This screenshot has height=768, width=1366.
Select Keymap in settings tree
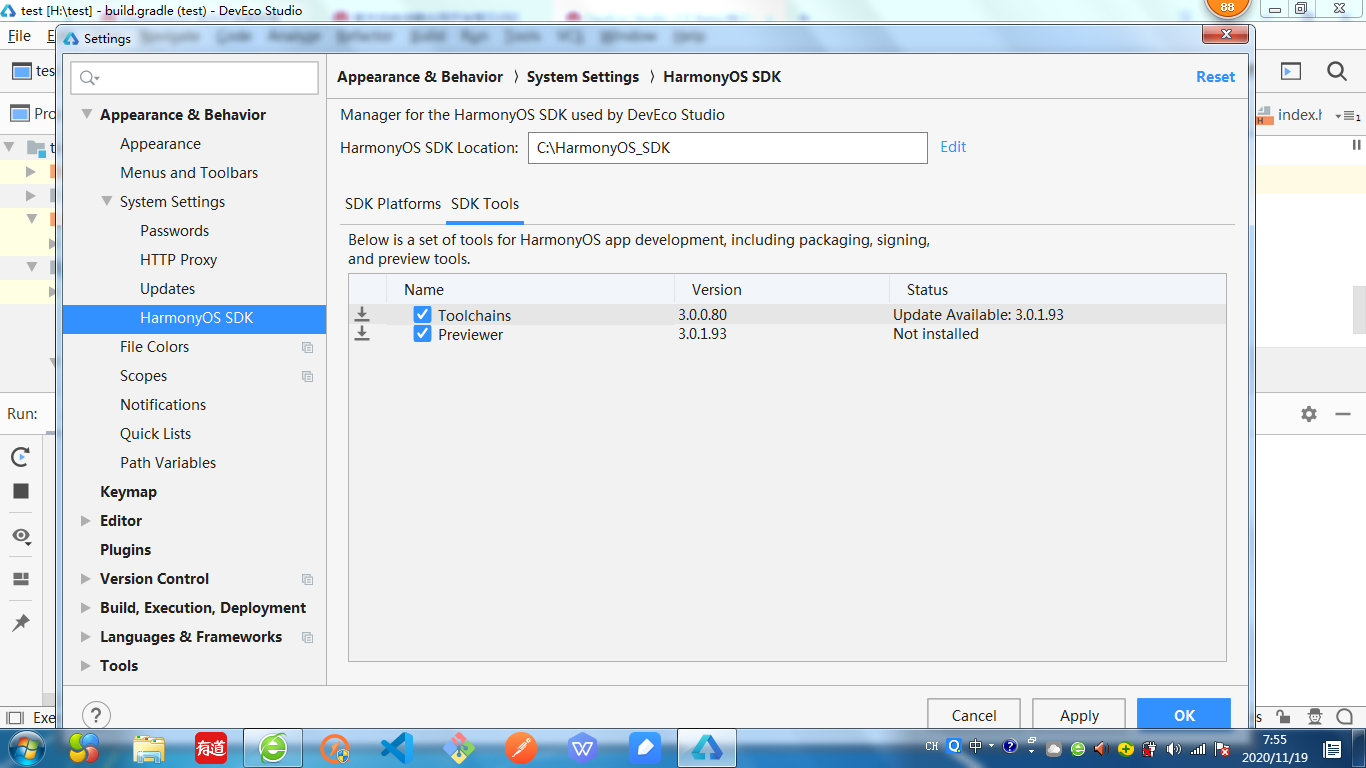(128, 492)
